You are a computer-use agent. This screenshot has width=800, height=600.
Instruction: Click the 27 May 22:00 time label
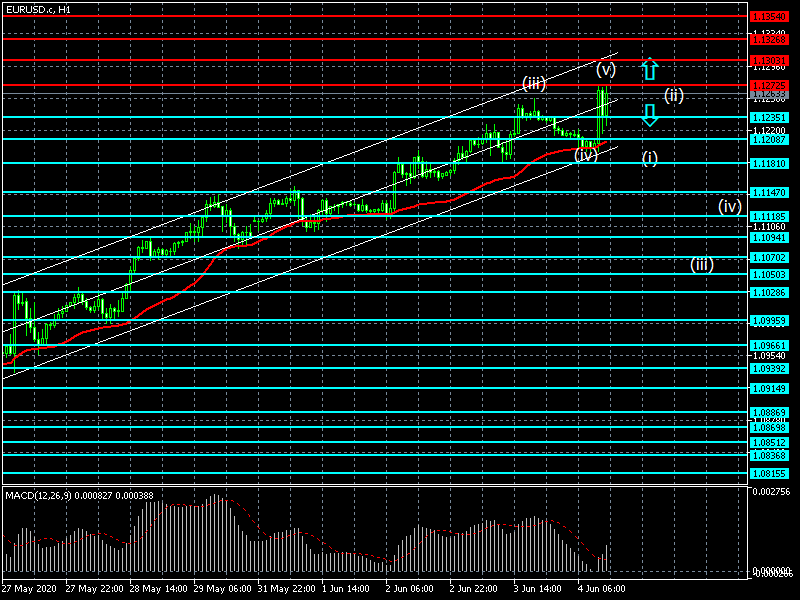click(94, 589)
